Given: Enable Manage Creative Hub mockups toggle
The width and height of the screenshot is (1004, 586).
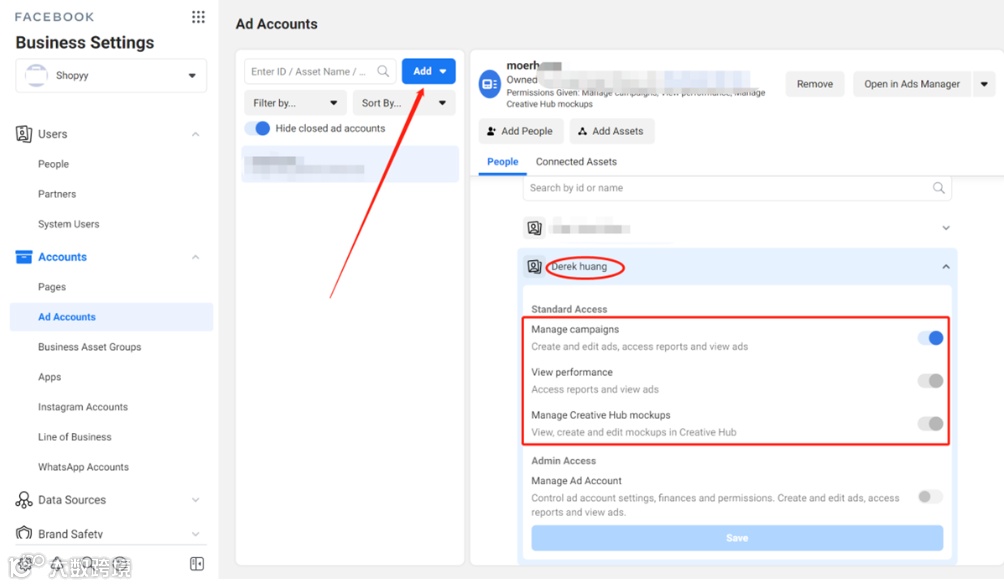Looking at the screenshot, I should point(931,423).
